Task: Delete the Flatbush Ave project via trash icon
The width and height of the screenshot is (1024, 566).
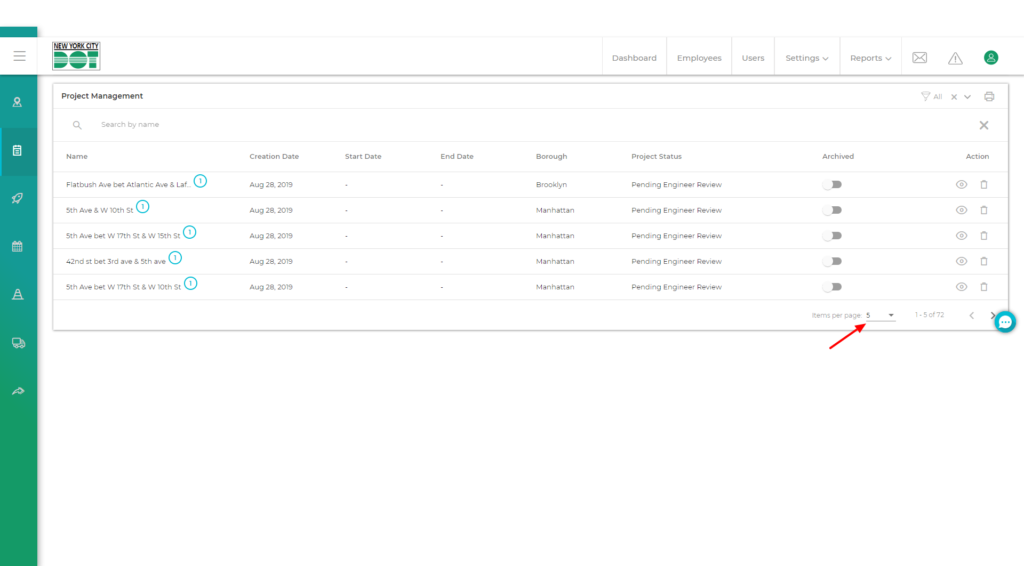Action: click(983, 184)
